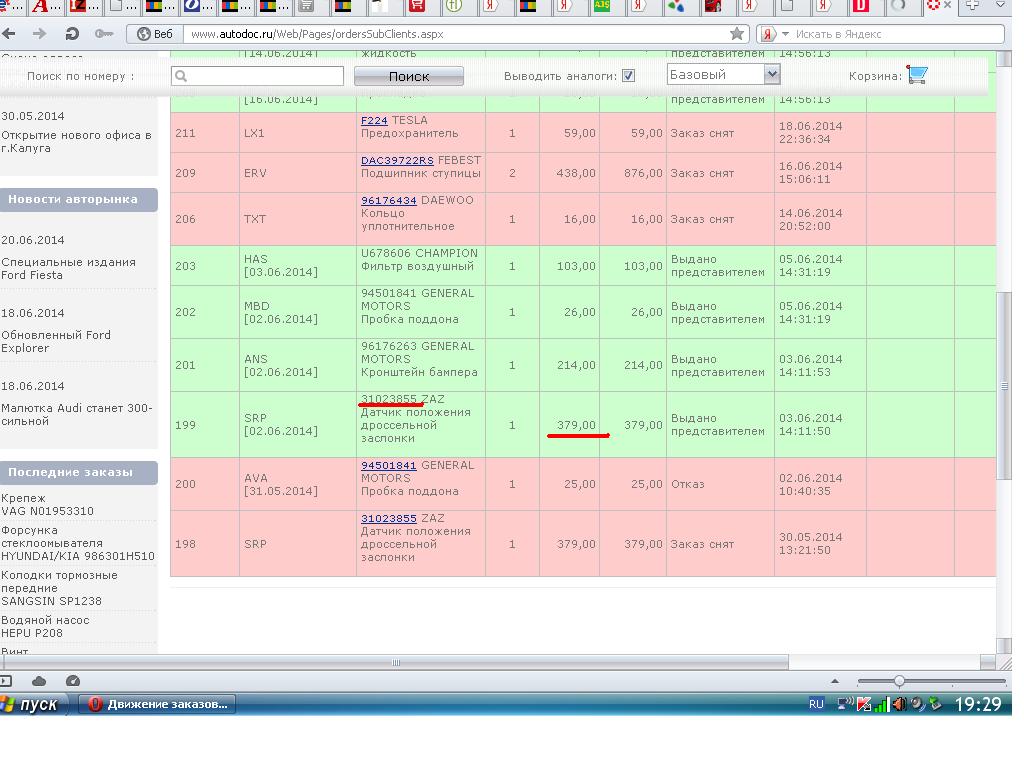
Task: Open the password key icon
Action: coord(102,34)
